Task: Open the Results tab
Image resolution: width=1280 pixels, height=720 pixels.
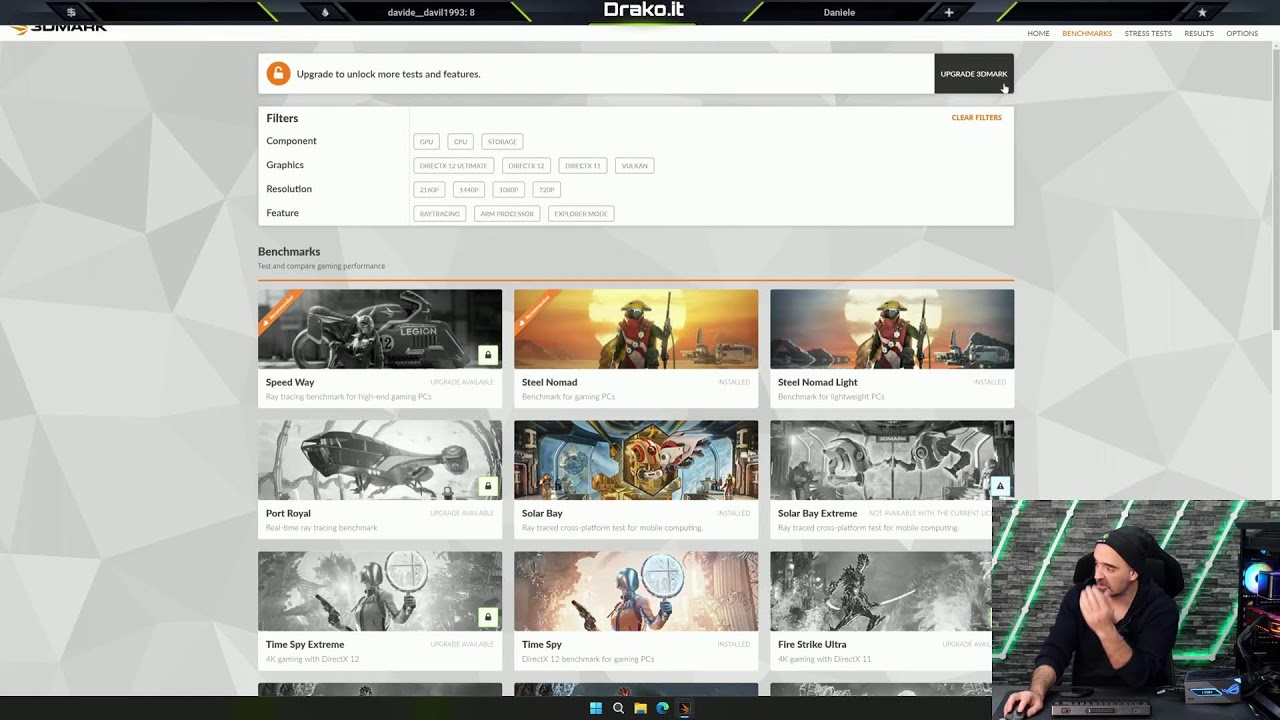Action: point(1199,34)
